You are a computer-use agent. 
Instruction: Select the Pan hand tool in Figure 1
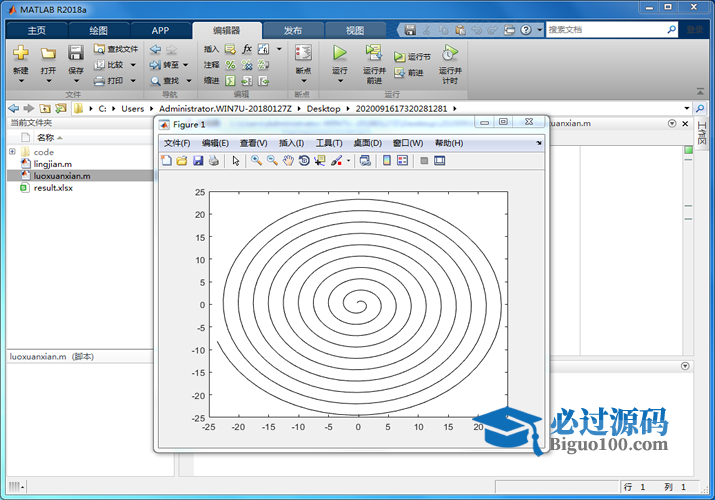(288, 160)
